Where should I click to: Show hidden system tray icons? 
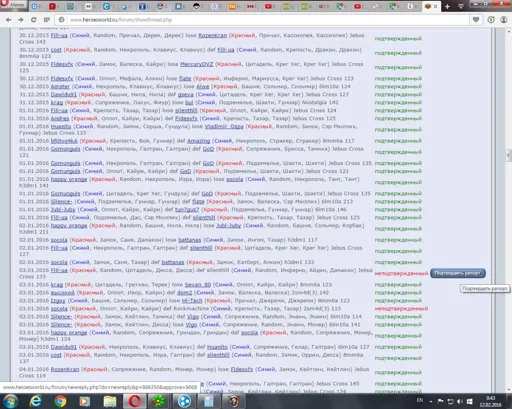431,401
